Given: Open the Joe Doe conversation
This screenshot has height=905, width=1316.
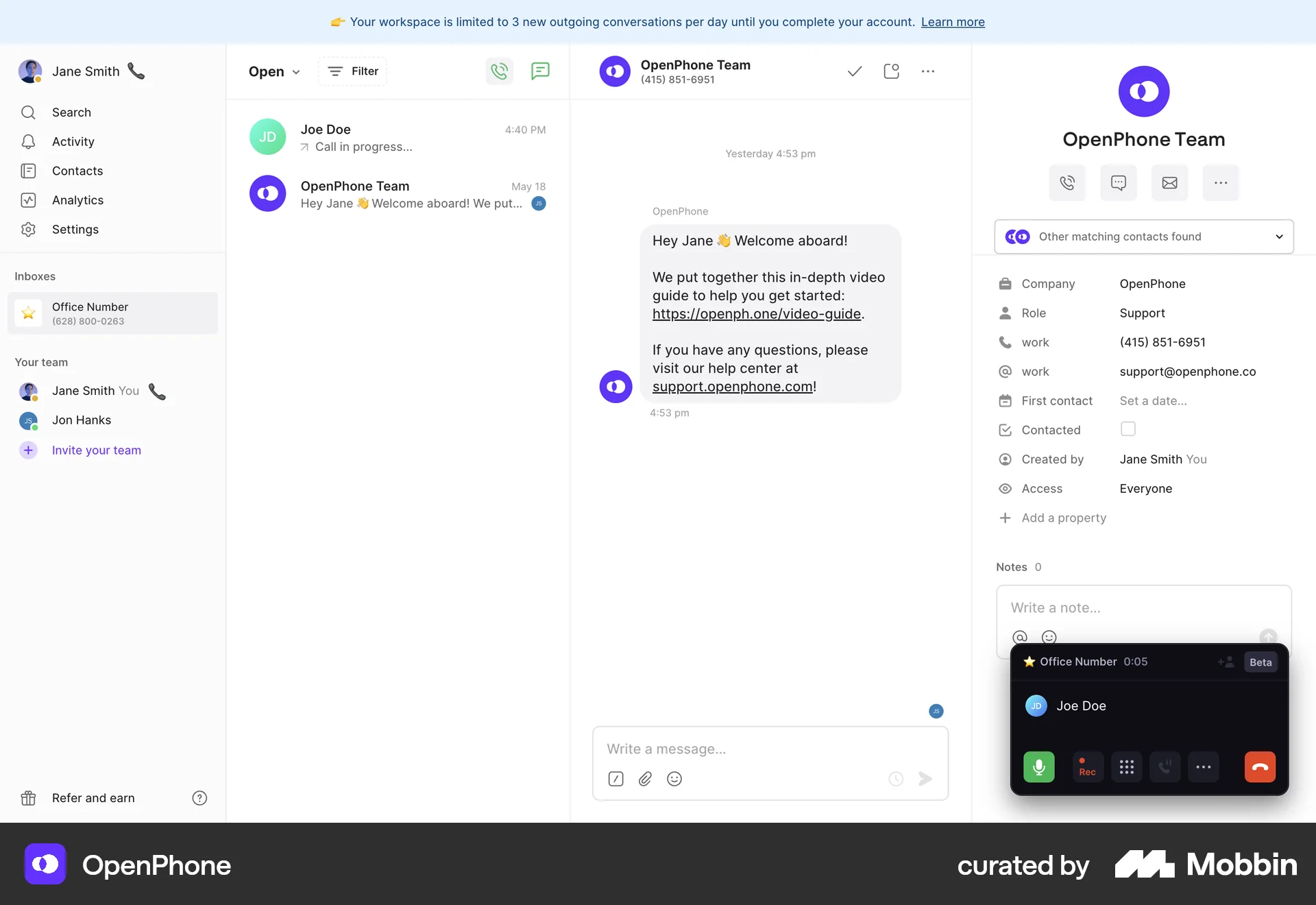Looking at the screenshot, I should pyautogui.click(x=398, y=137).
